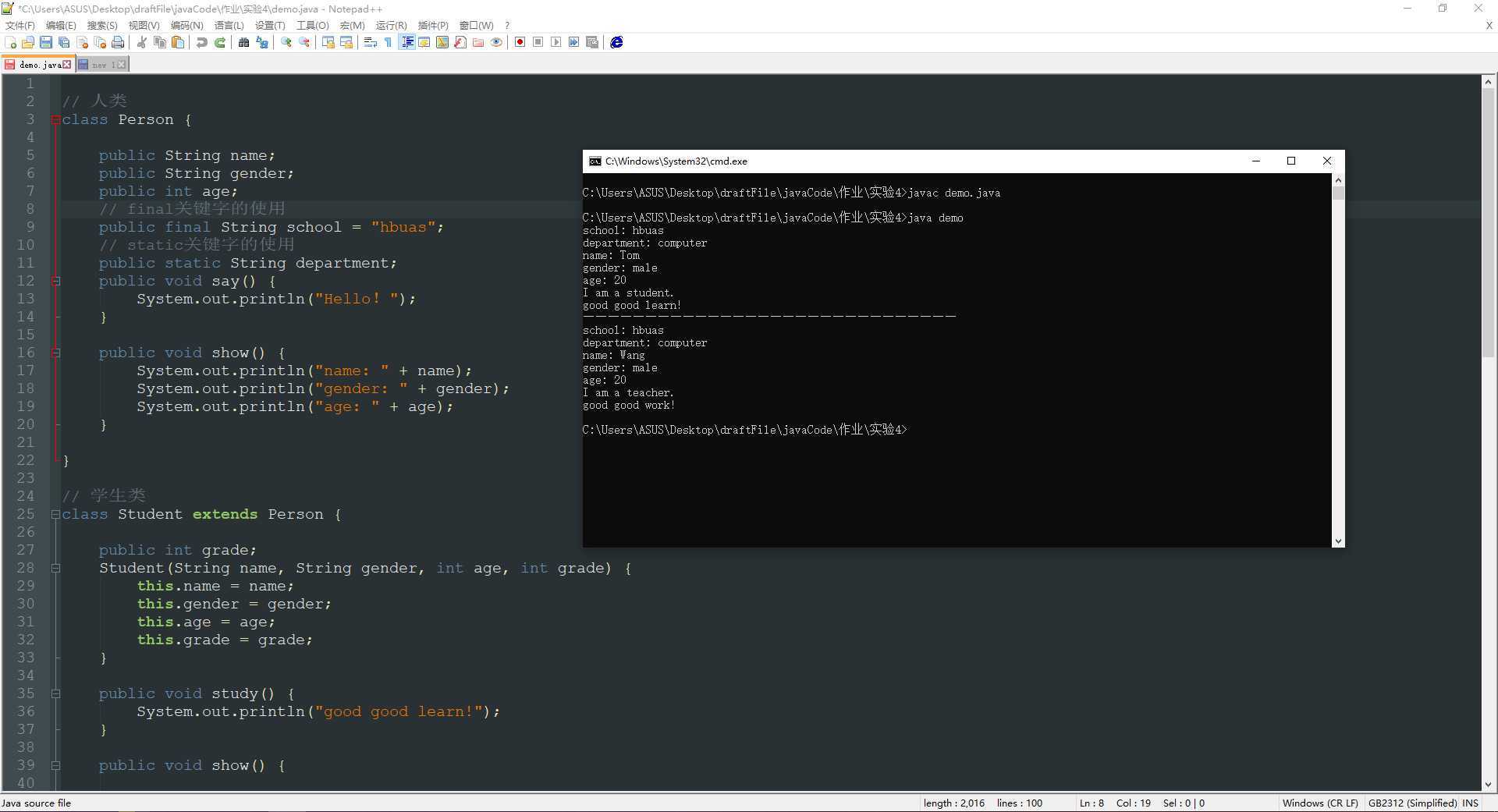
Task: Click the Open file toolbar icon
Action: 28,42
